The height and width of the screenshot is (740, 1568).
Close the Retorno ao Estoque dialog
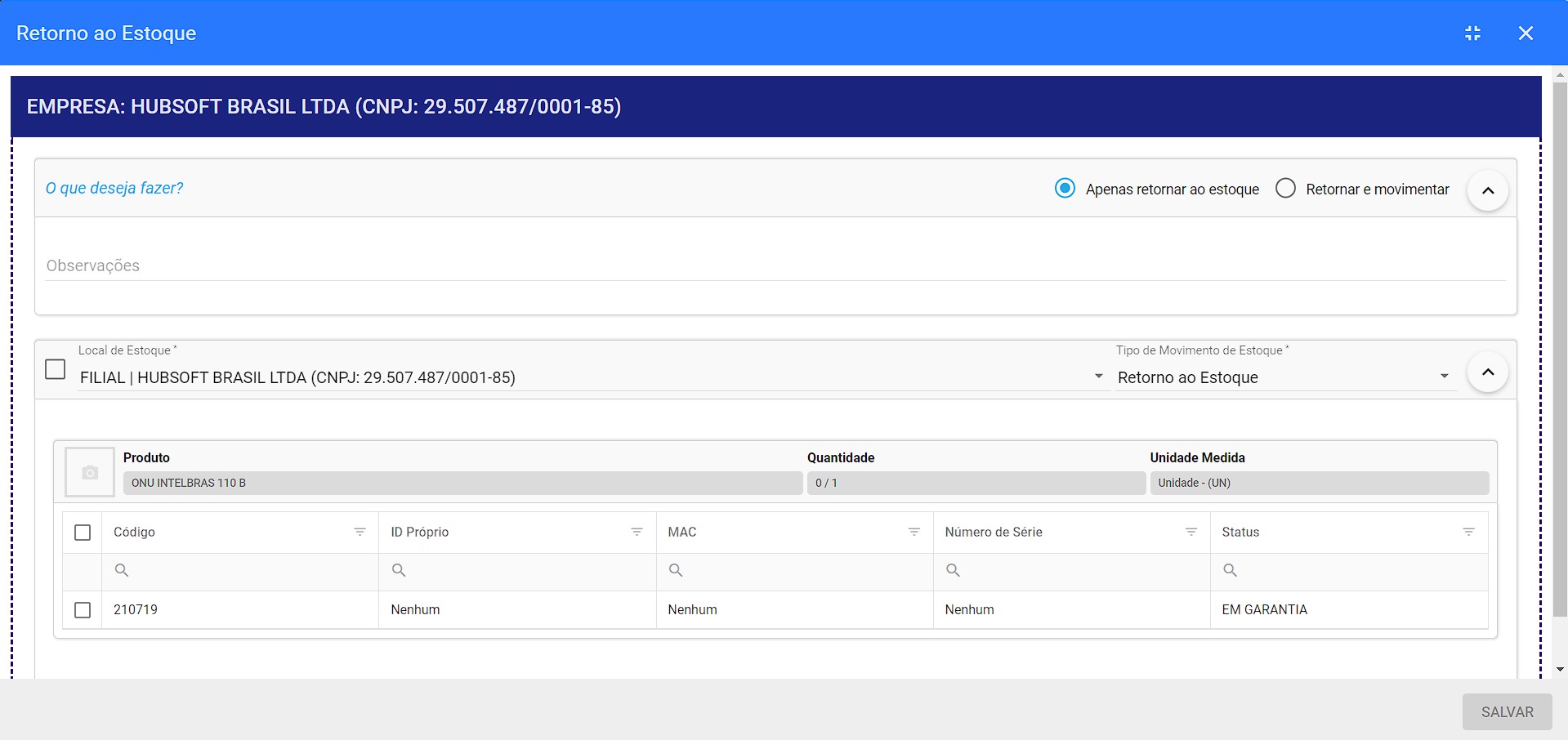pyautogui.click(x=1526, y=33)
